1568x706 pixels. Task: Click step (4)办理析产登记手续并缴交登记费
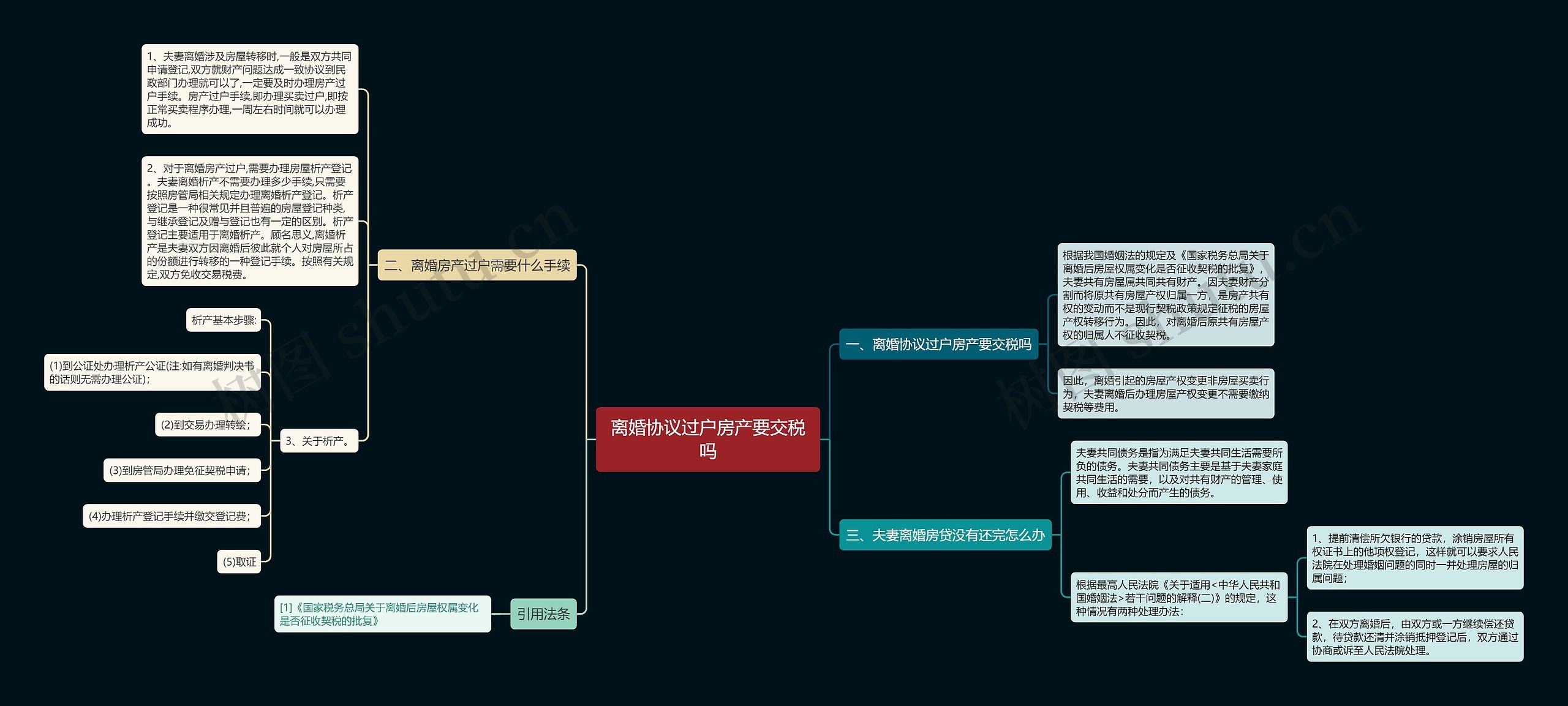171,516
